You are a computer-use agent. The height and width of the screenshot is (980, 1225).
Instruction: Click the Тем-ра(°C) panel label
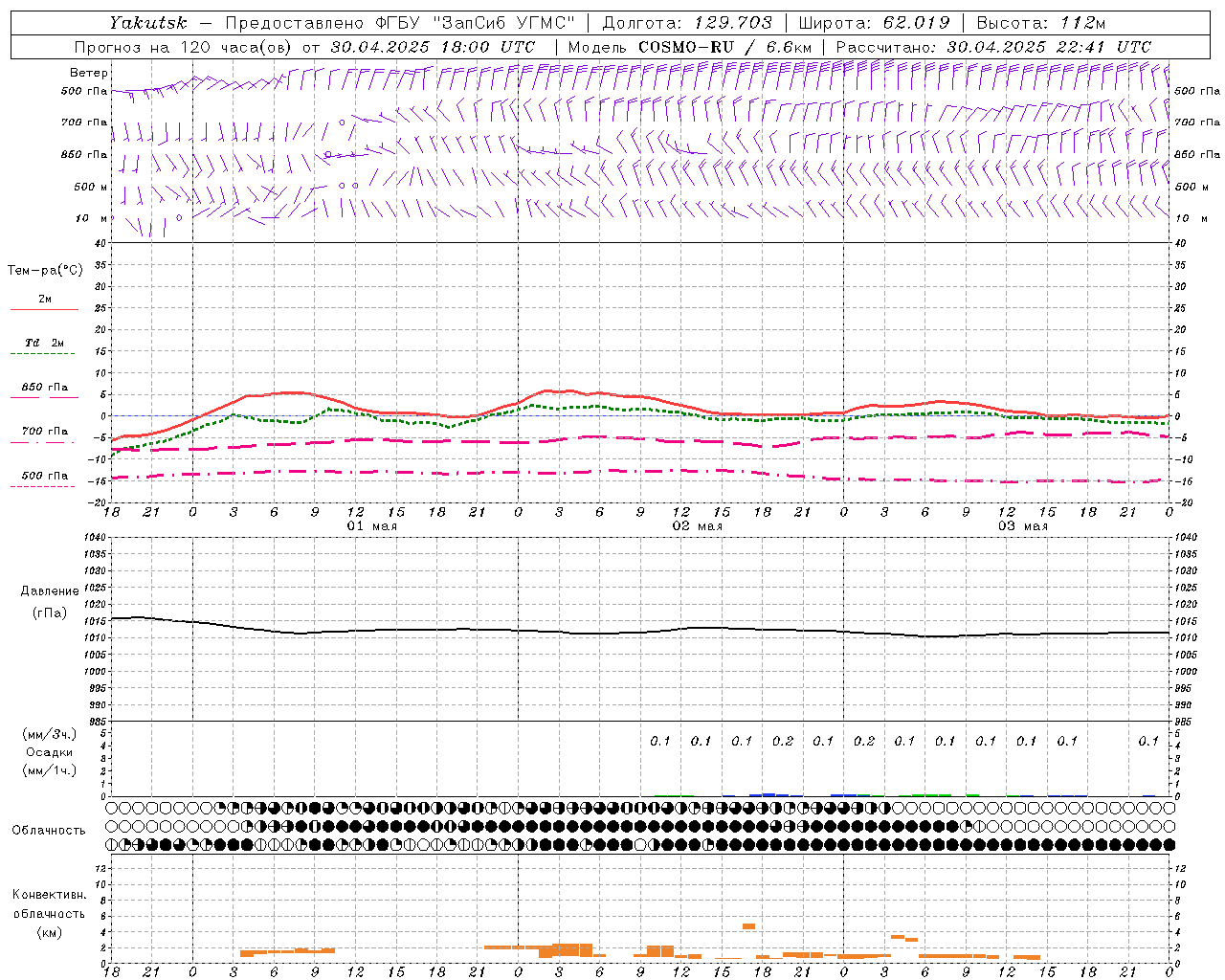click(x=45, y=271)
